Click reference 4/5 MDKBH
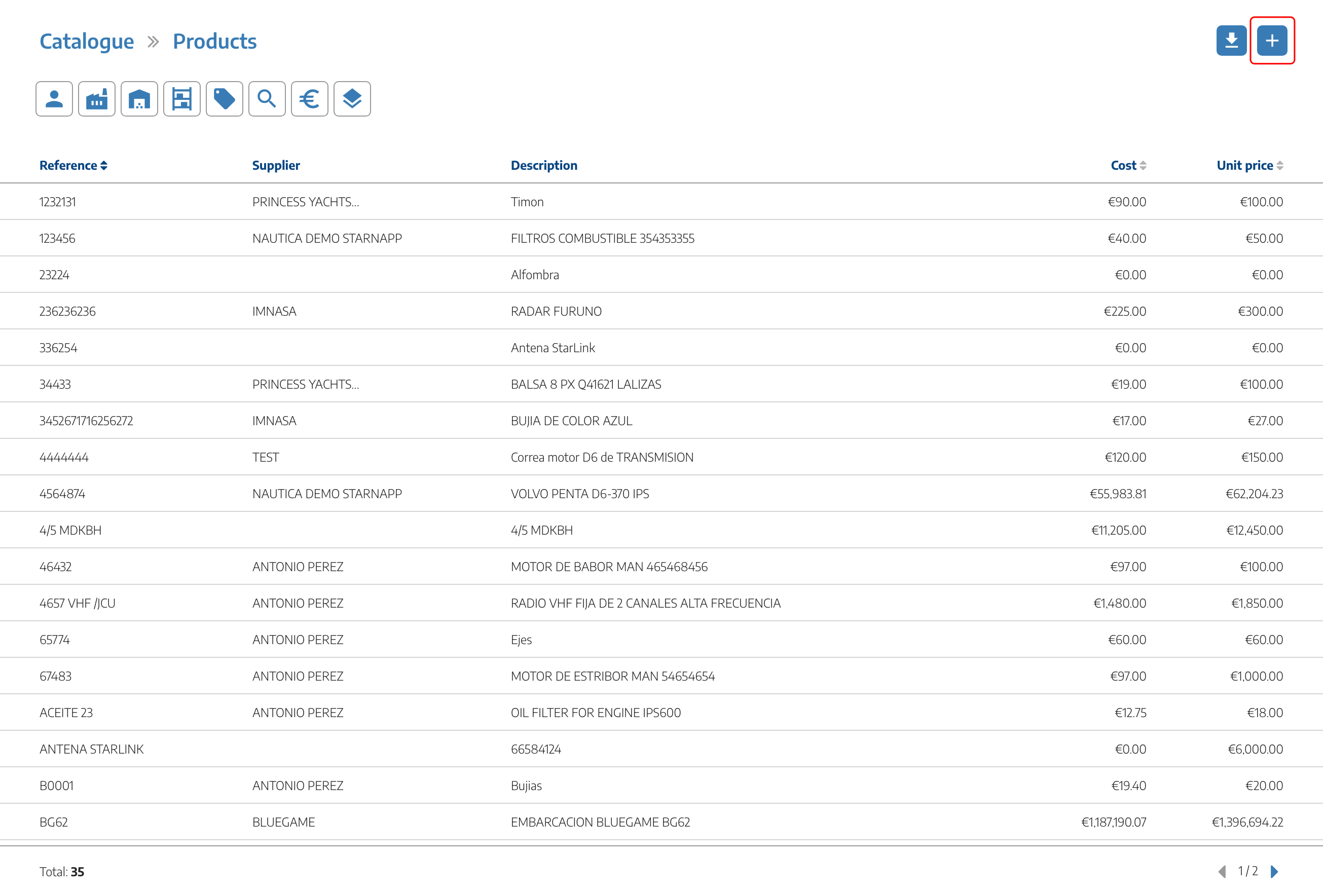 (x=70, y=531)
